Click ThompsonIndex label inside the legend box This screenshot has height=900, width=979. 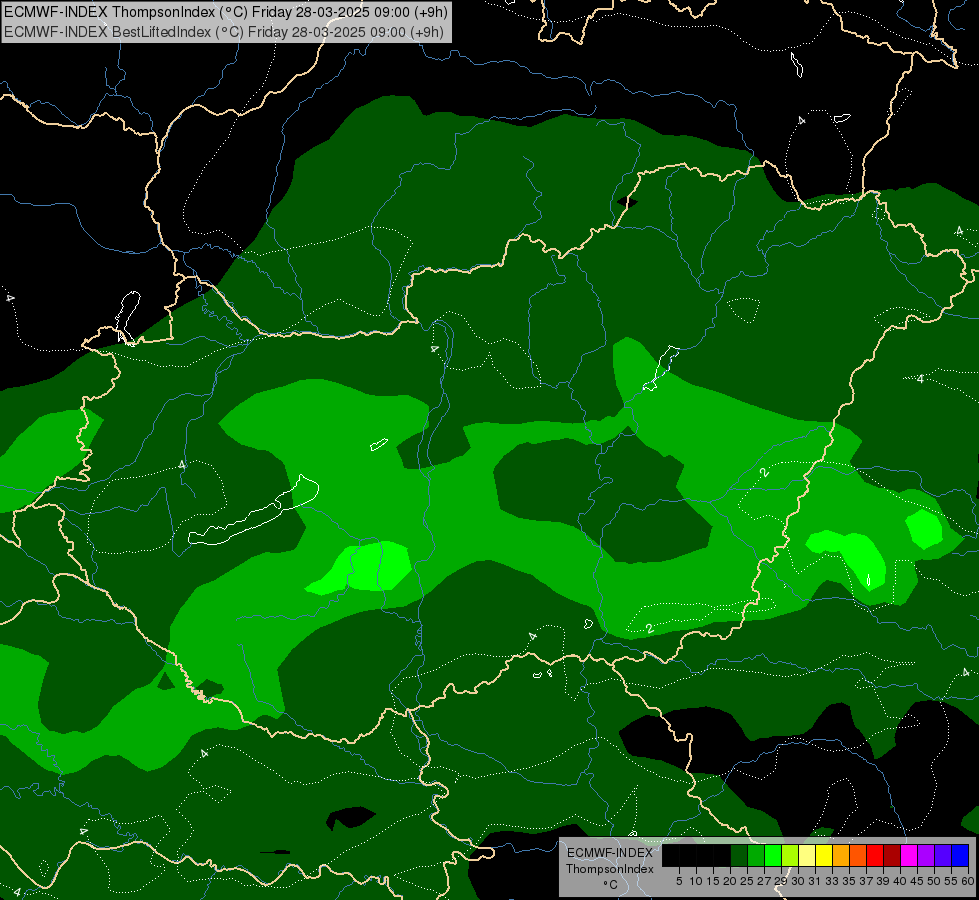[610, 869]
